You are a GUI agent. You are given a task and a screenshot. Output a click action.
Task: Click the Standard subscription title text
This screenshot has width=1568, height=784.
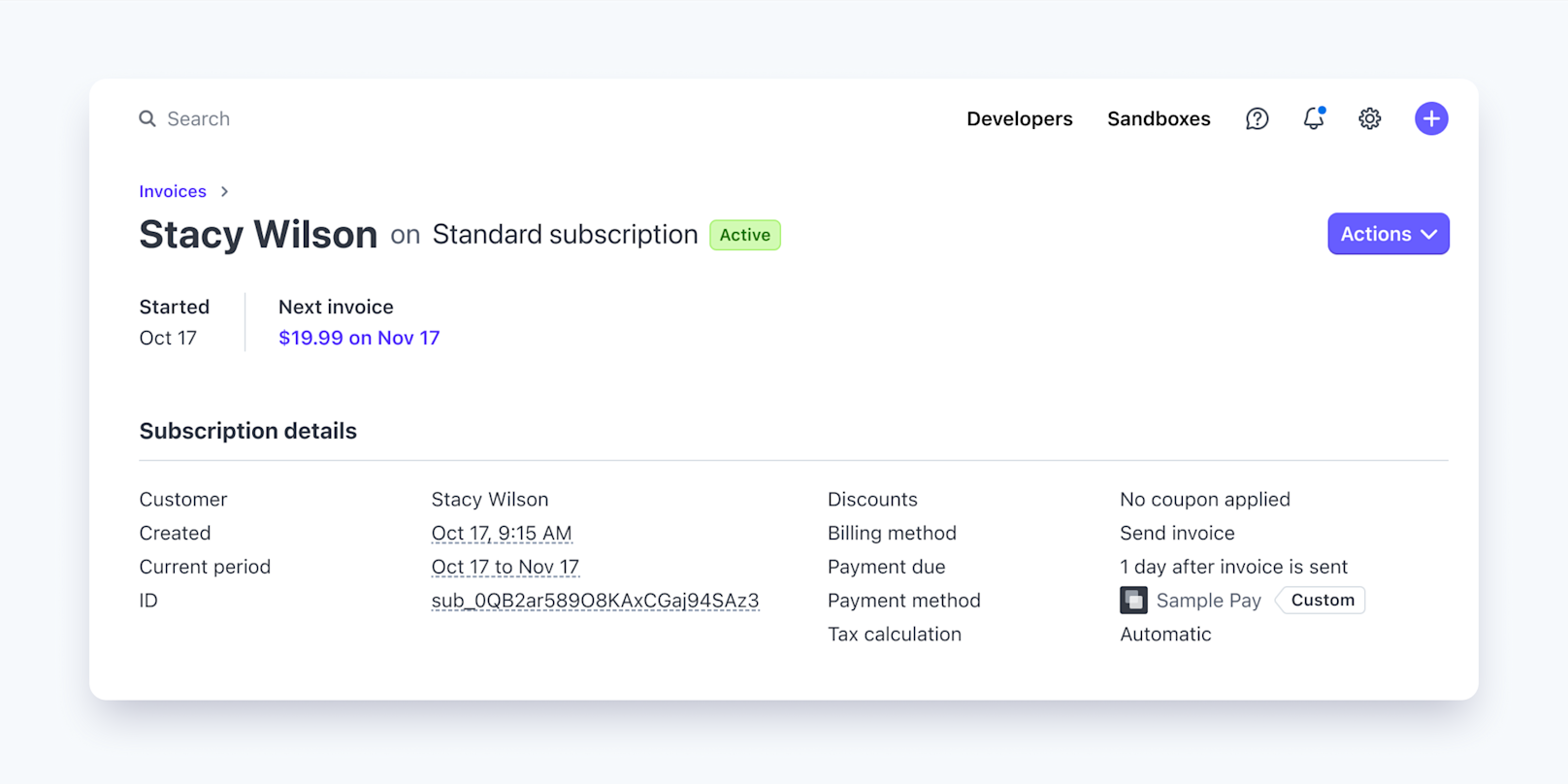(565, 235)
